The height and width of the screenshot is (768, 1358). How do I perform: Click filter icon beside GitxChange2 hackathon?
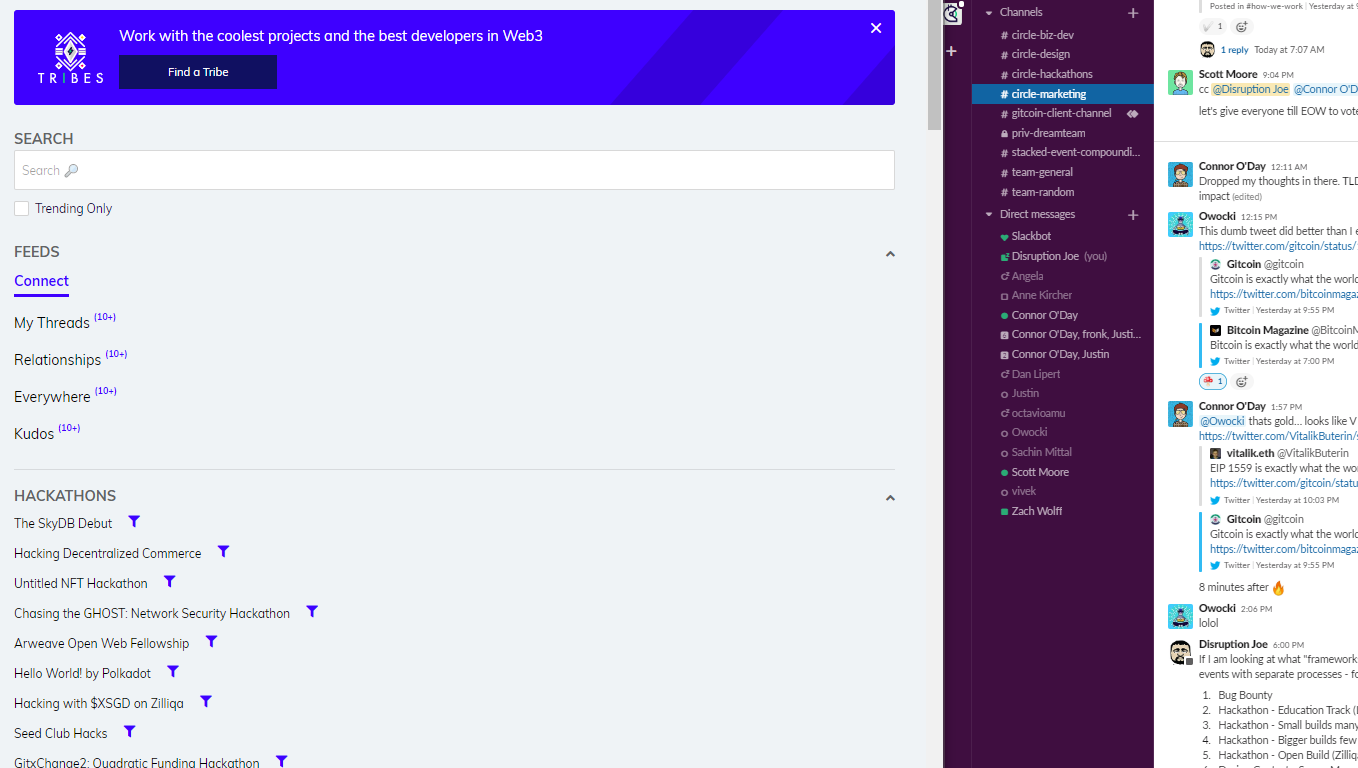point(282,762)
